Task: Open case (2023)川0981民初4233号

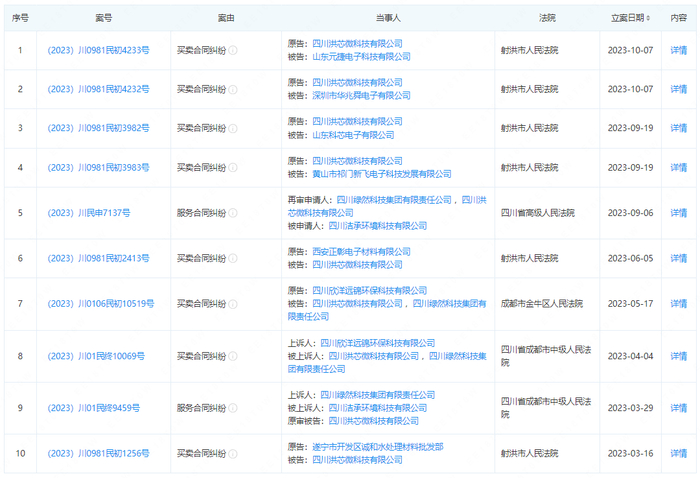Action: click(x=98, y=50)
